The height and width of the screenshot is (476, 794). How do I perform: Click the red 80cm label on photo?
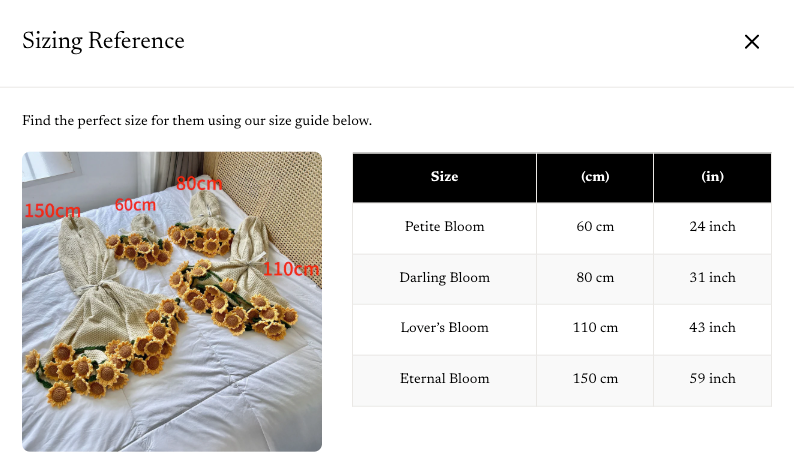199,184
